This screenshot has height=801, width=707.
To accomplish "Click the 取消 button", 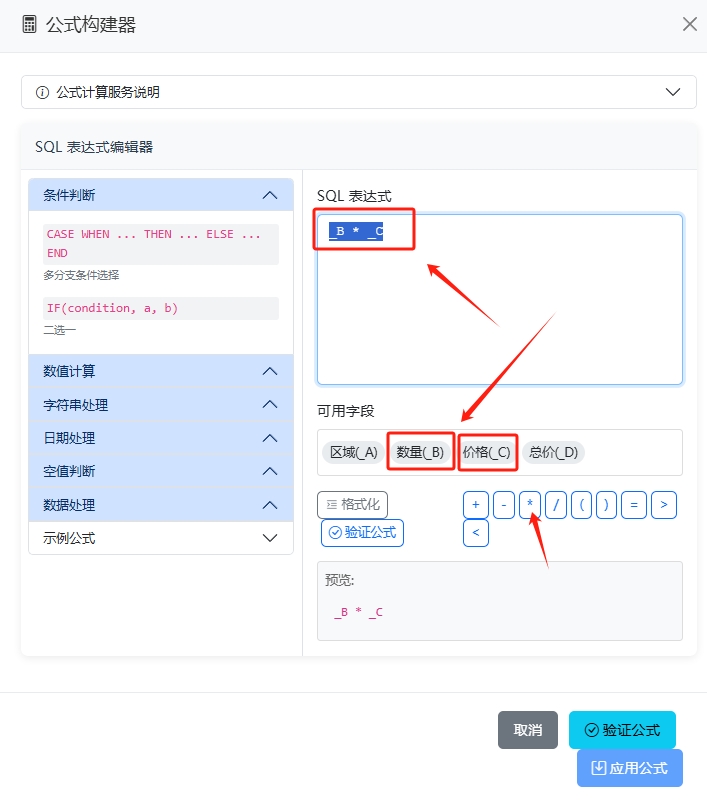I will 528,730.
